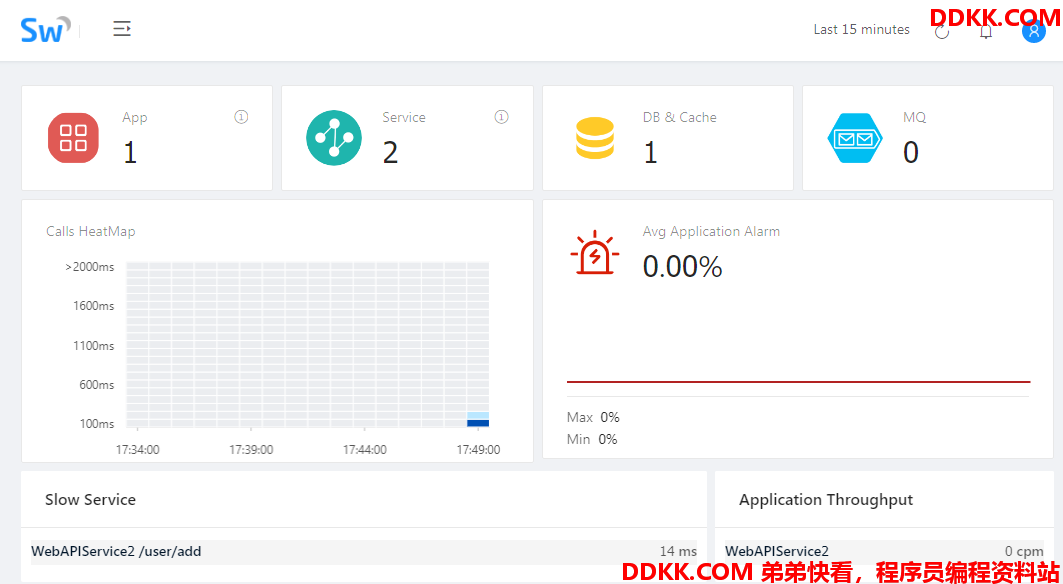The width and height of the screenshot is (1063, 584).
Task: Click the red App icon
Action: 73,138
